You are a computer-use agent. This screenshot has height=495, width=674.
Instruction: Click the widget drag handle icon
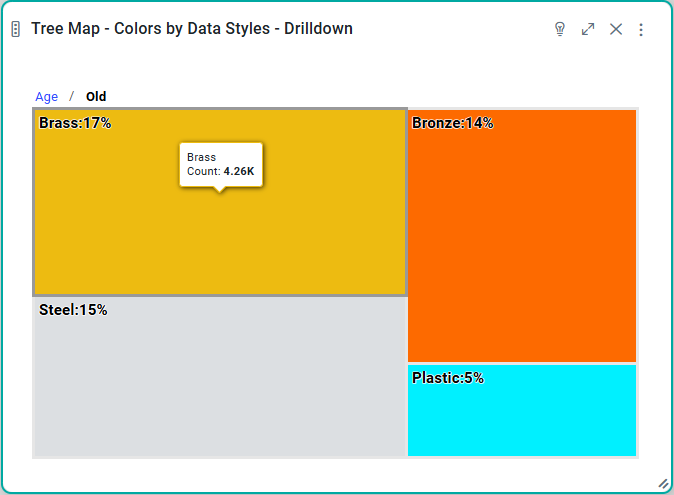[15, 29]
